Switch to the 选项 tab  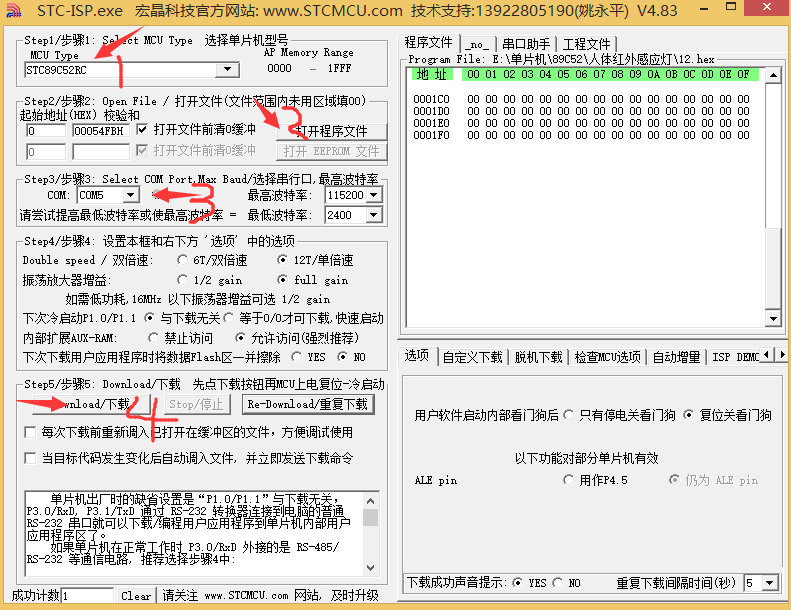417,356
